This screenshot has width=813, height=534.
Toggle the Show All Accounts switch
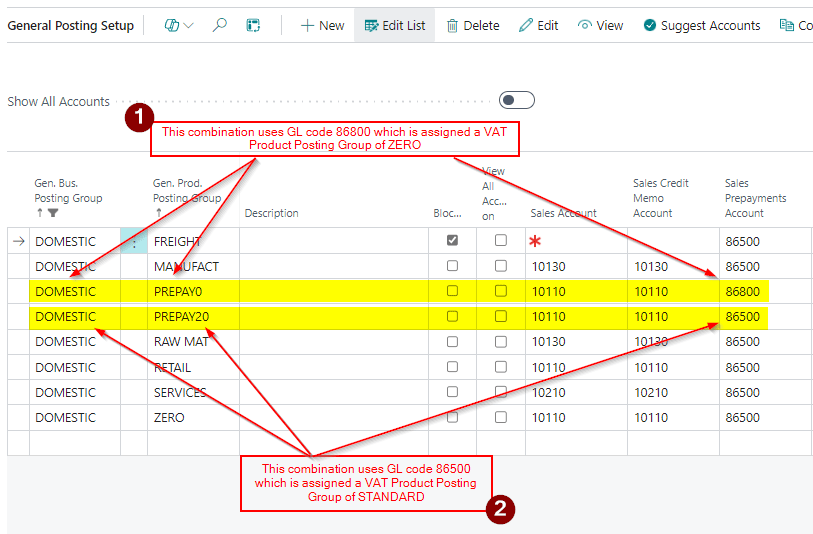click(x=516, y=100)
